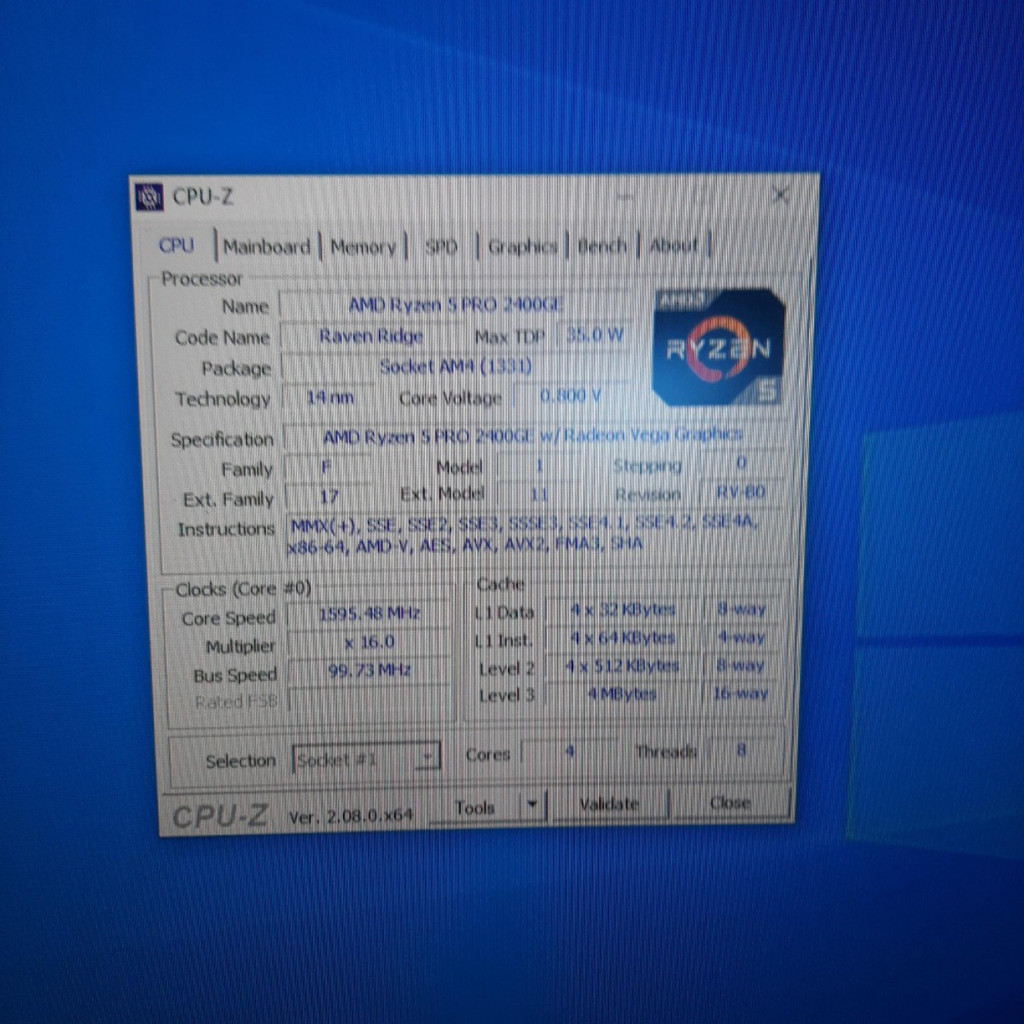Click the Level 3 16-way associativity value
The height and width of the screenshot is (1024, 1024).
(741, 692)
